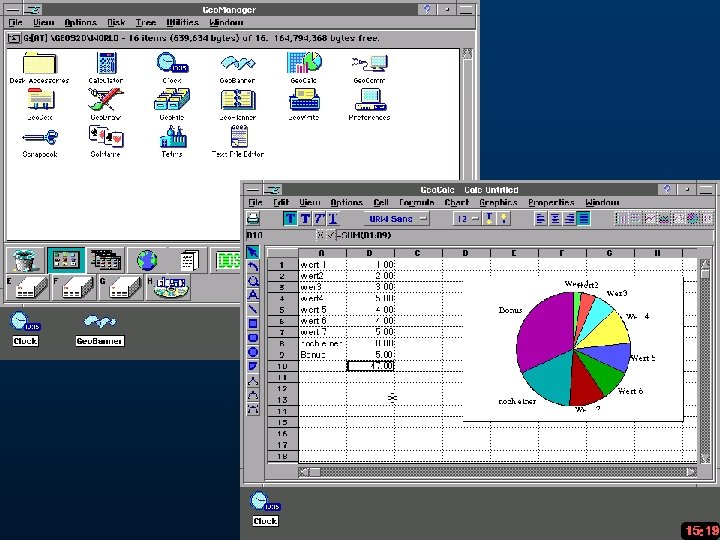The image size is (720, 540).
Task: Open the URW Sans font dropdown
Action: click(397, 219)
